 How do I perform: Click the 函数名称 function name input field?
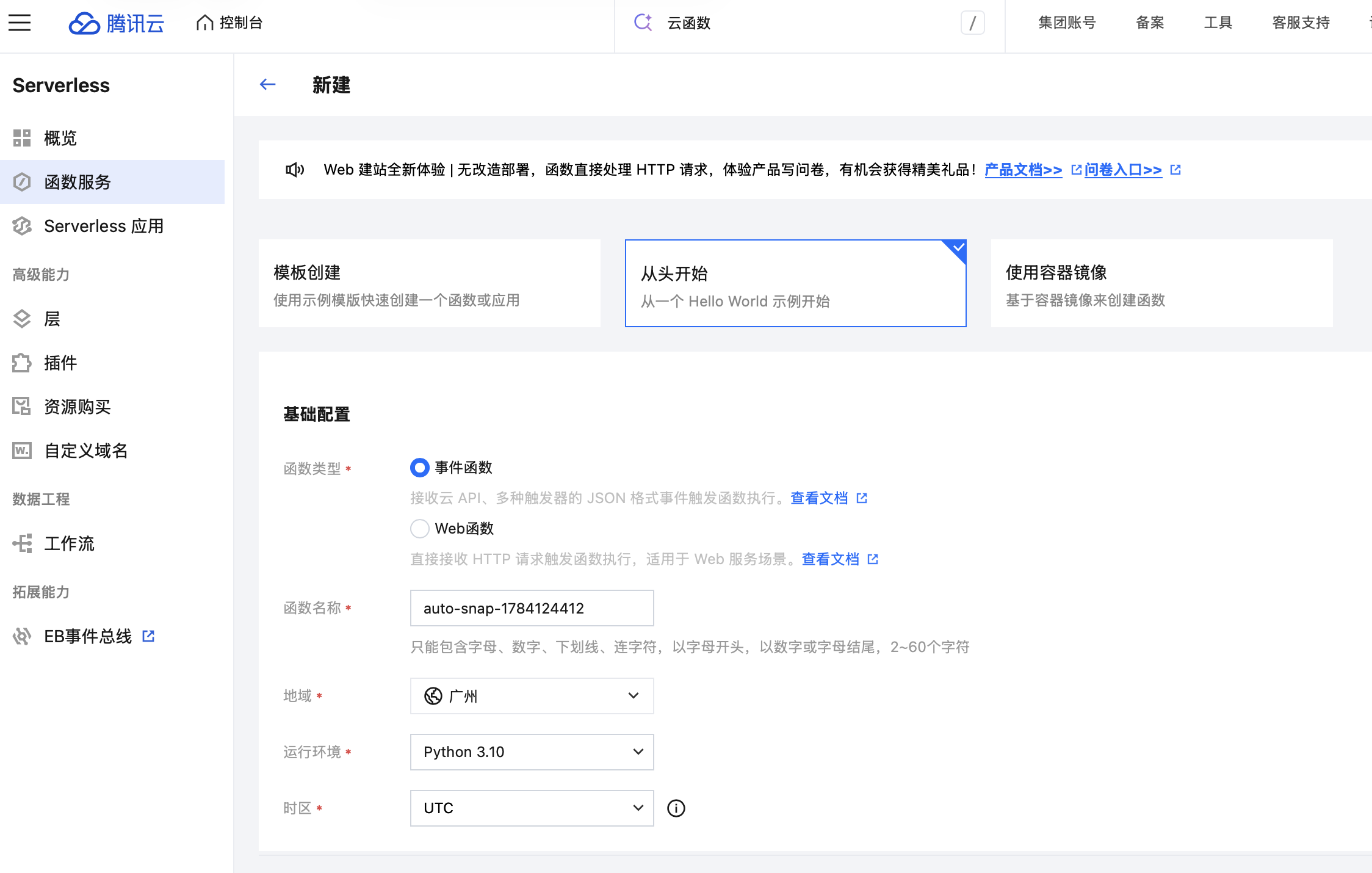532,608
